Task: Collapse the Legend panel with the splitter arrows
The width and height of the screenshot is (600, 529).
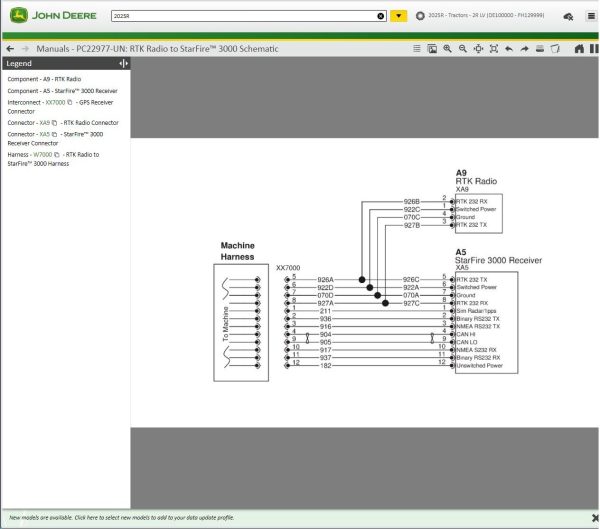Action: (123, 64)
